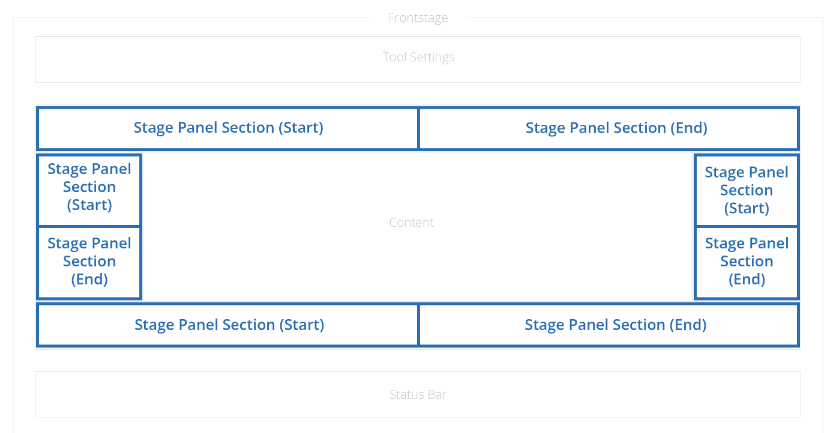Click the central Content area
Image resolution: width=831 pixels, height=433 pixels.
[x=412, y=223]
